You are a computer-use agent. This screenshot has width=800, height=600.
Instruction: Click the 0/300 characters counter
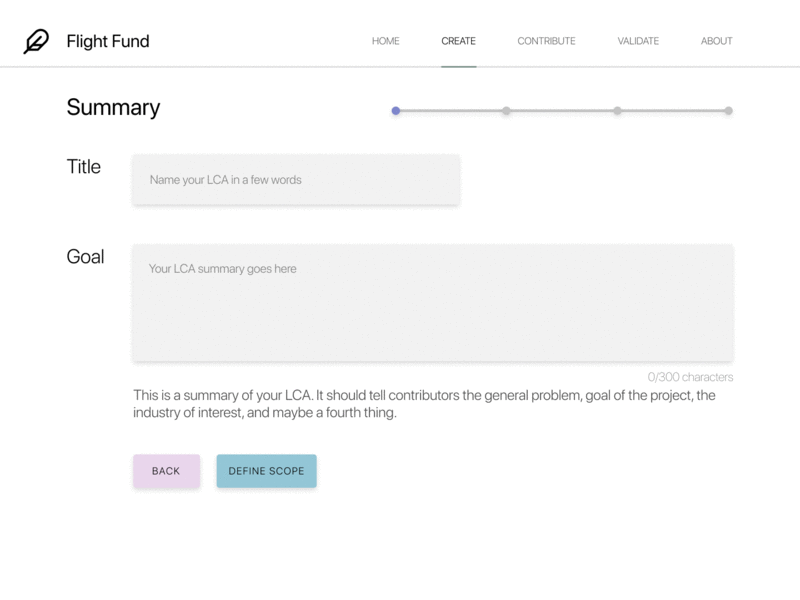tap(690, 377)
